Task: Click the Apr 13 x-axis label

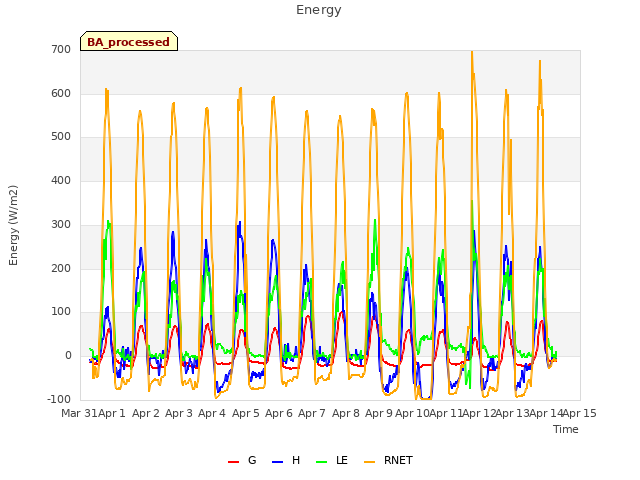Action: pos(513,413)
